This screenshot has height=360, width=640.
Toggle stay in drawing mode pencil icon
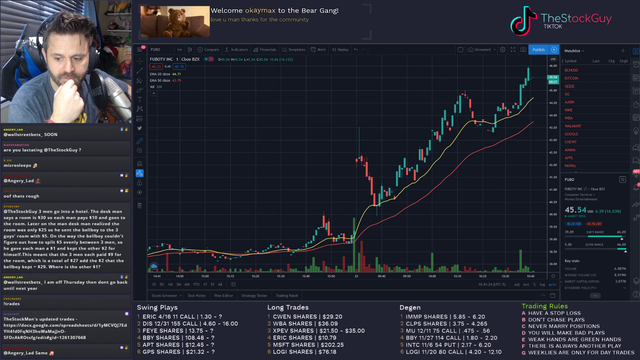tap(140, 173)
